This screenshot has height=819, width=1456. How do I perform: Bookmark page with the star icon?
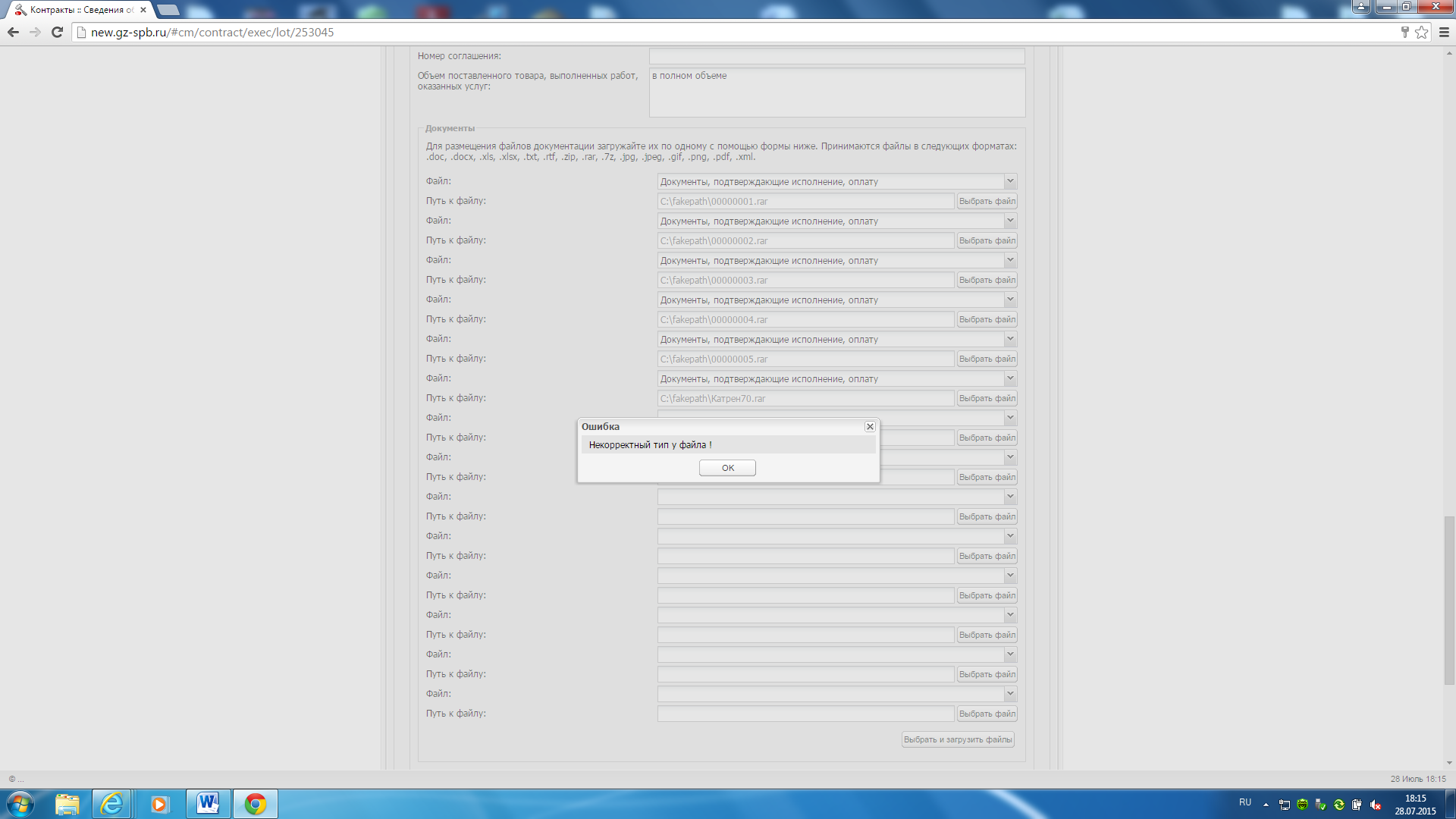click(1421, 32)
